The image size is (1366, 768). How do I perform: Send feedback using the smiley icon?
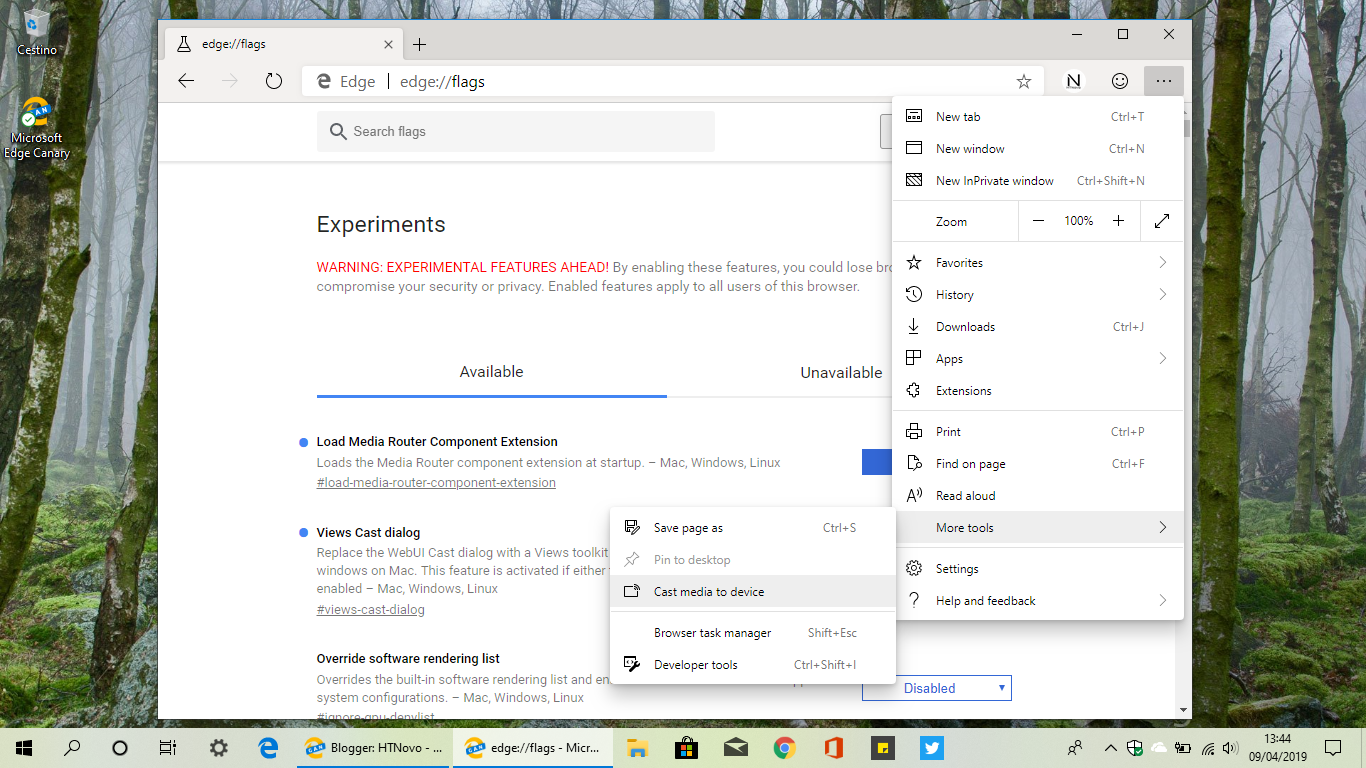point(1119,81)
